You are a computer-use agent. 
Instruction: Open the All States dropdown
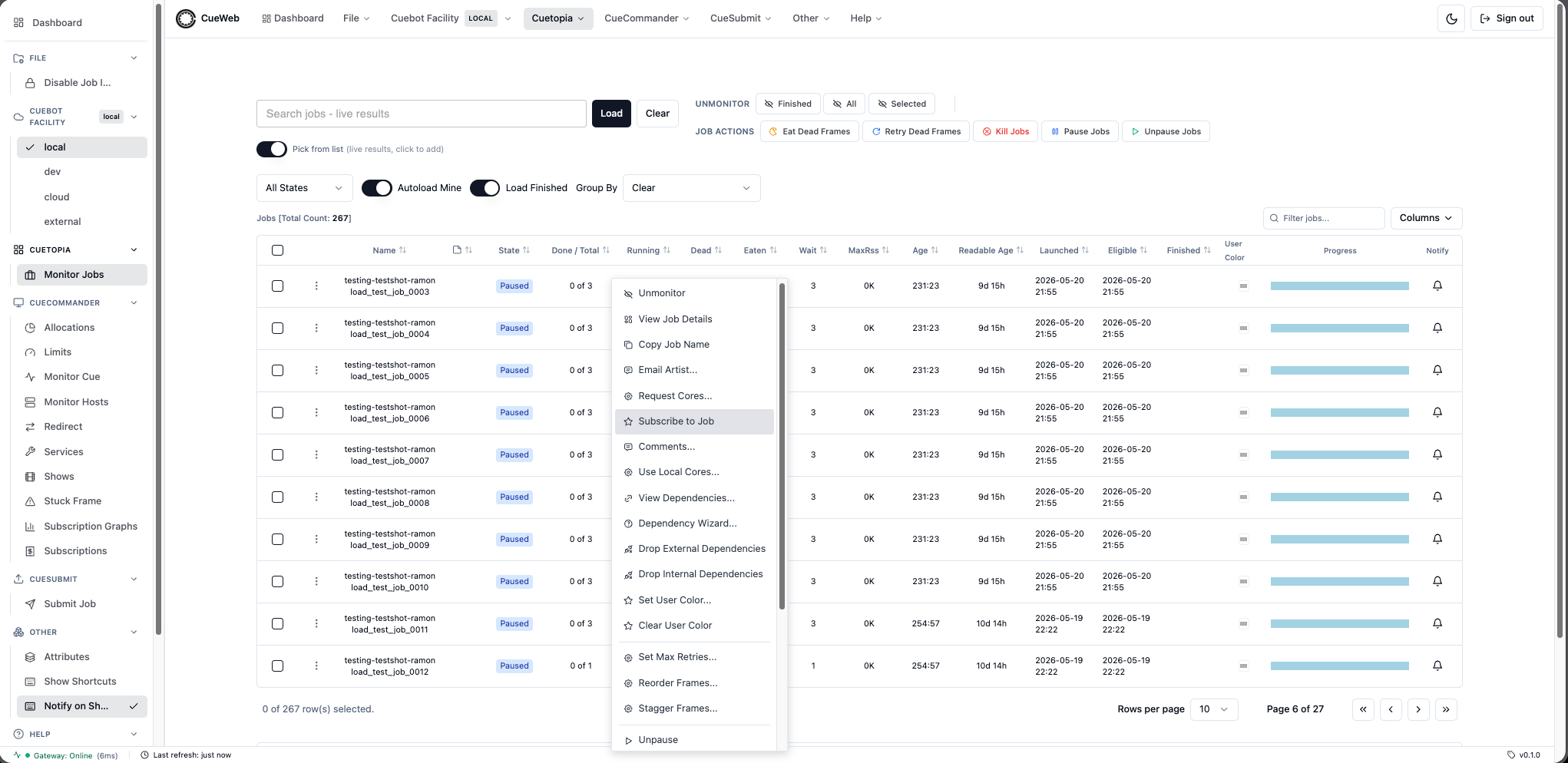(x=304, y=188)
